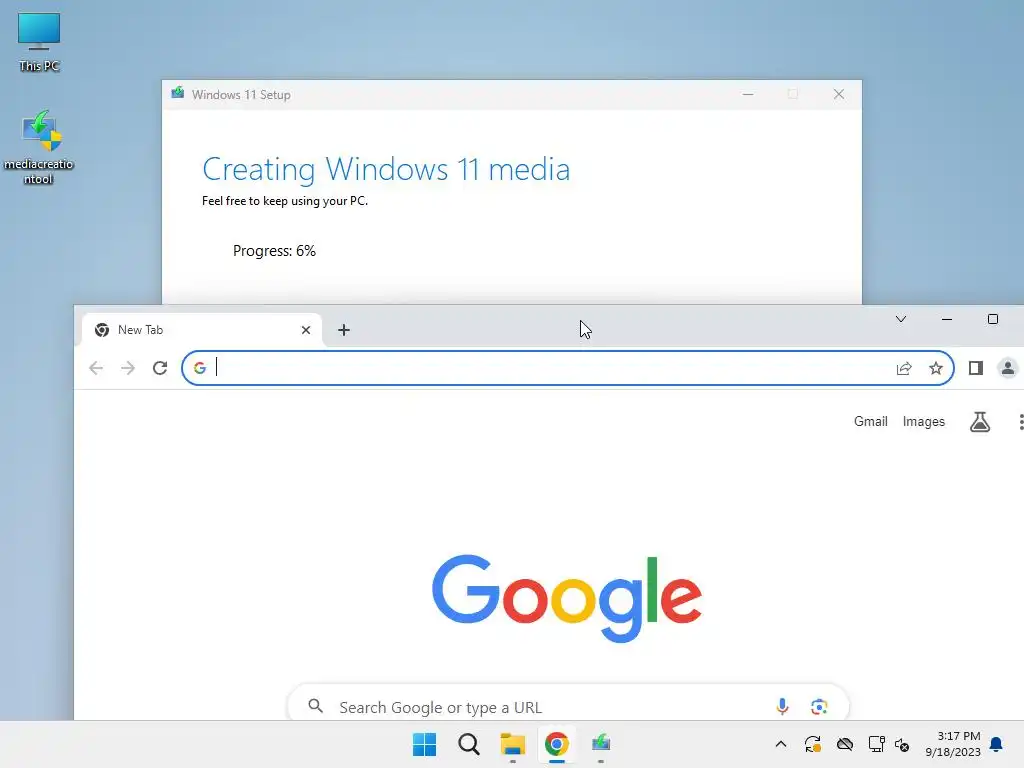The height and width of the screenshot is (768, 1024).
Task: Open Gmail link
Action: [871, 422]
